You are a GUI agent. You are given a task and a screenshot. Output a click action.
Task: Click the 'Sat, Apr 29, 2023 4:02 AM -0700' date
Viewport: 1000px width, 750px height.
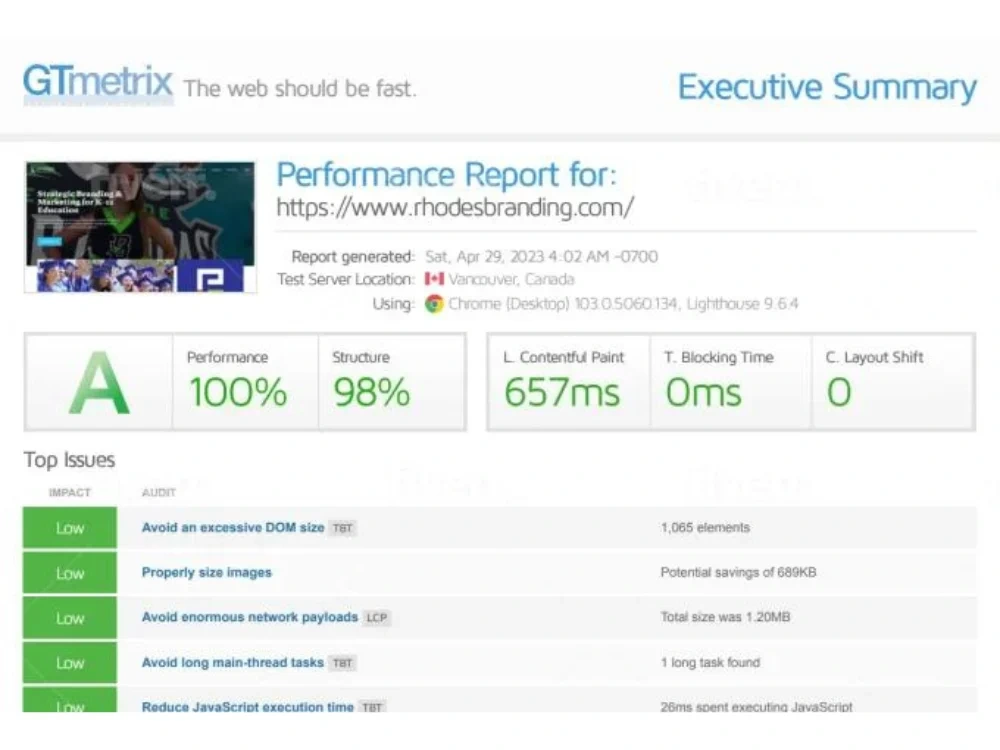pyautogui.click(x=541, y=256)
